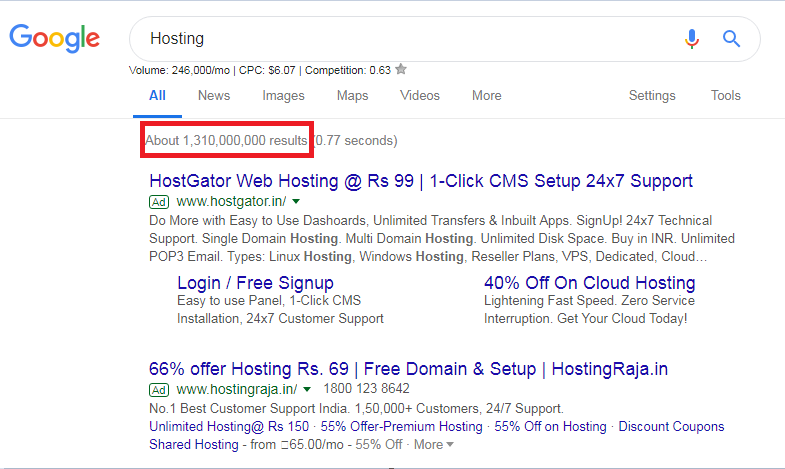Open the Shared Hosting link

pyautogui.click(x=194, y=444)
